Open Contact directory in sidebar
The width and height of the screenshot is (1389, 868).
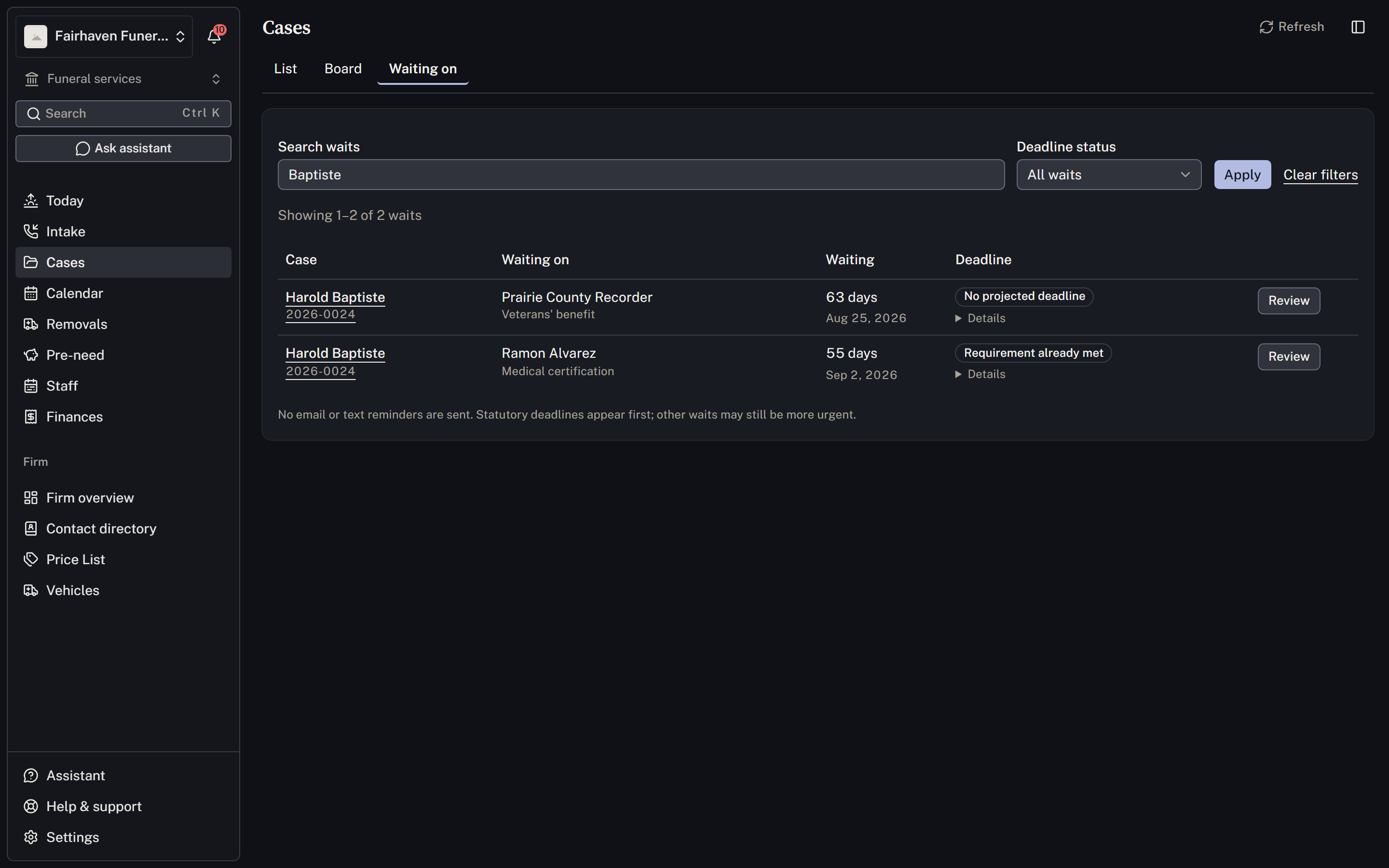(x=123, y=529)
